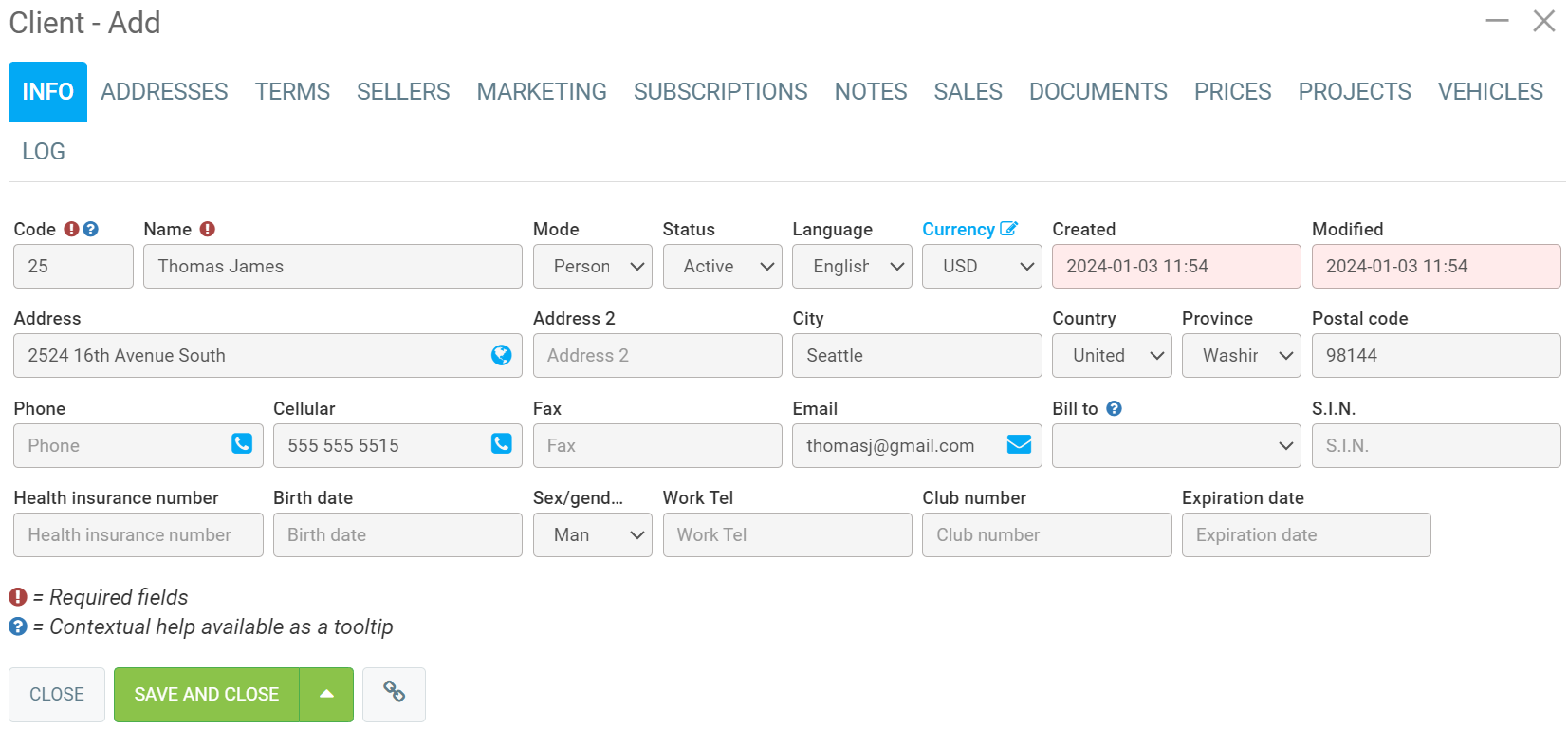
Task: Open the VEHICLES tab
Action: tap(1489, 92)
